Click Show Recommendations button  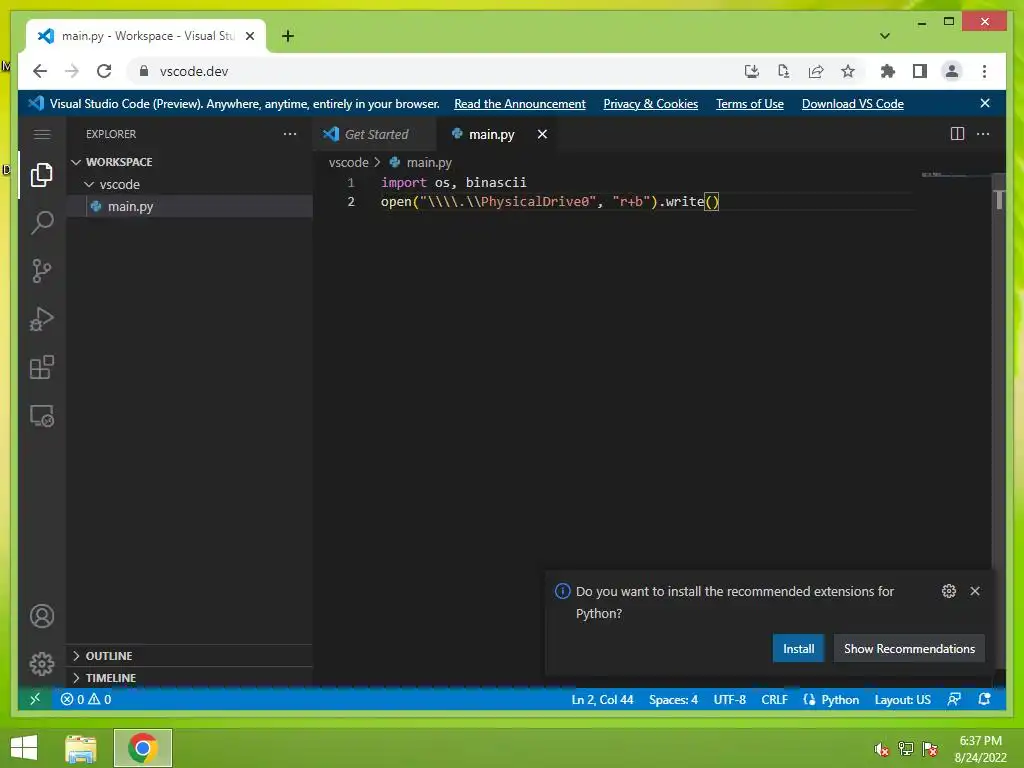click(909, 648)
